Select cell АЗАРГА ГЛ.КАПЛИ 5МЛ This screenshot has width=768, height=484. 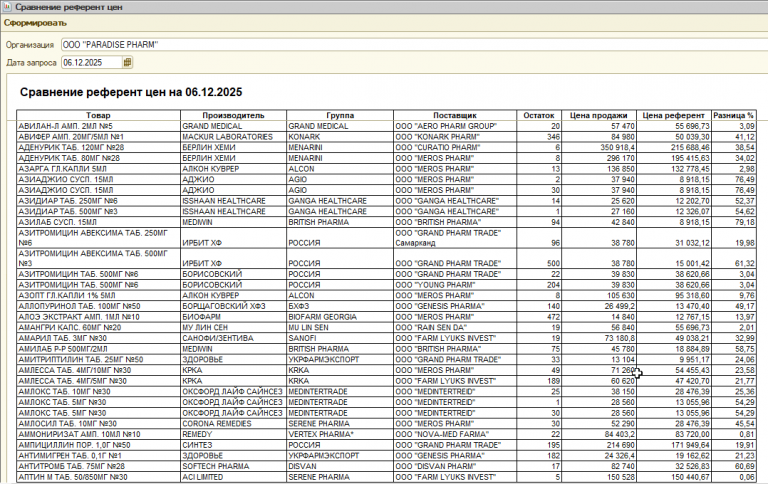click(98, 169)
